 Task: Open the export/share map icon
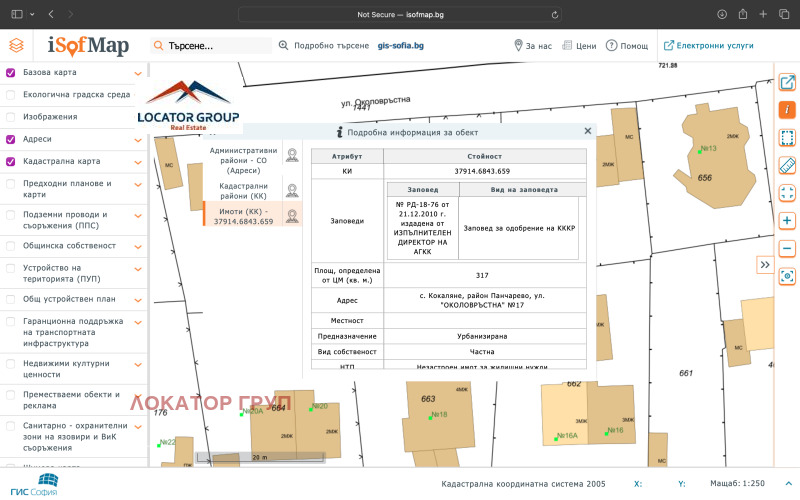click(x=787, y=81)
